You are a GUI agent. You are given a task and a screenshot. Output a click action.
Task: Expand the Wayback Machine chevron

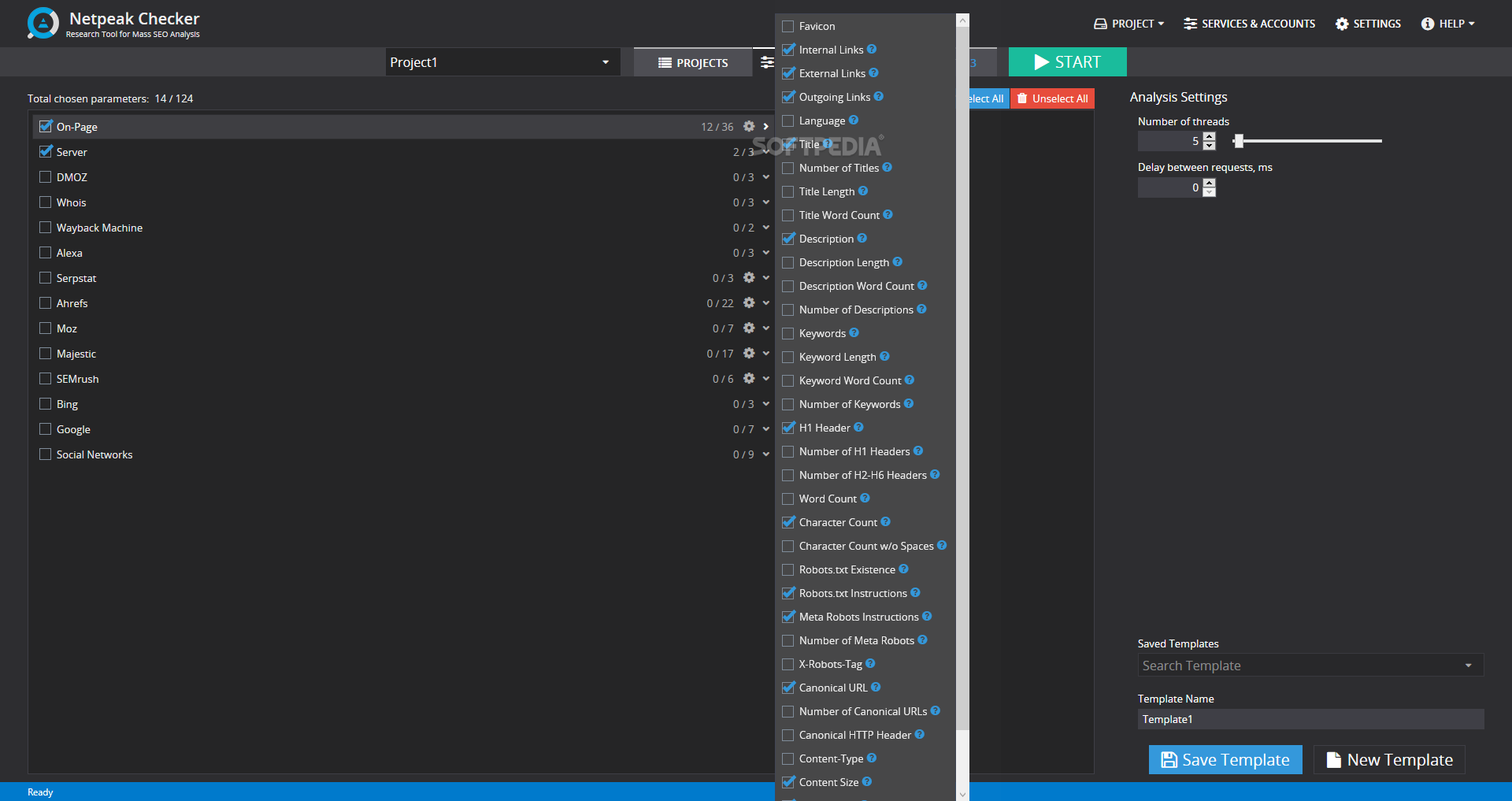pyautogui.click(x=765, y=227)
